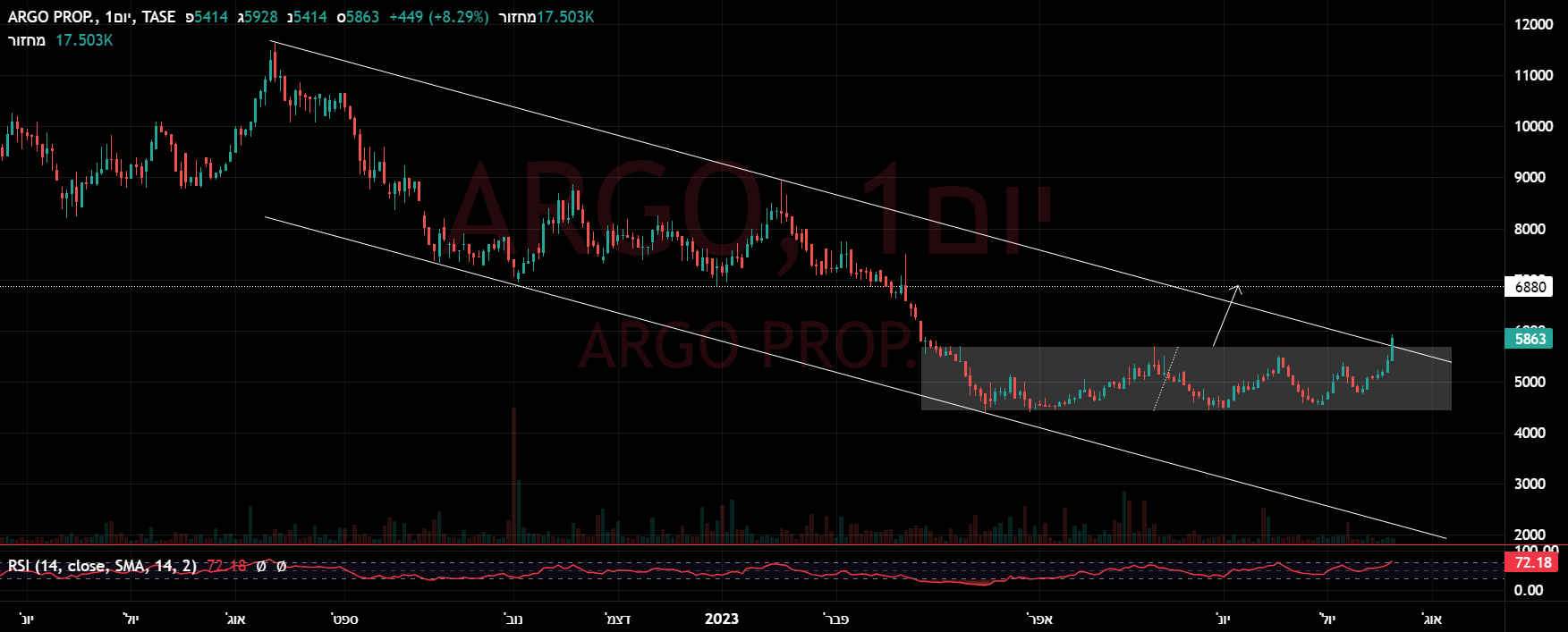Click the 2023 year label on time axis

pos(722,619)
